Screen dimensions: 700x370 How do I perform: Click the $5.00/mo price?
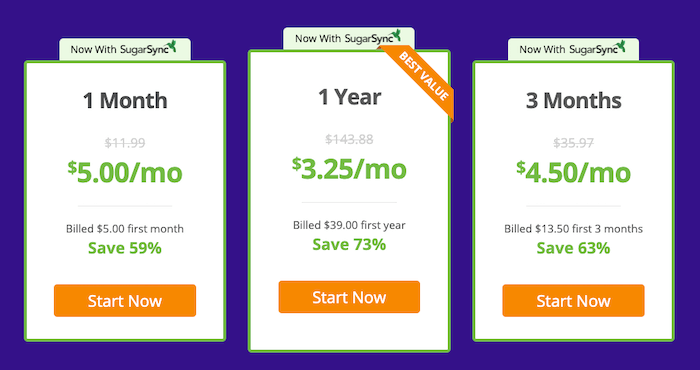125,172
